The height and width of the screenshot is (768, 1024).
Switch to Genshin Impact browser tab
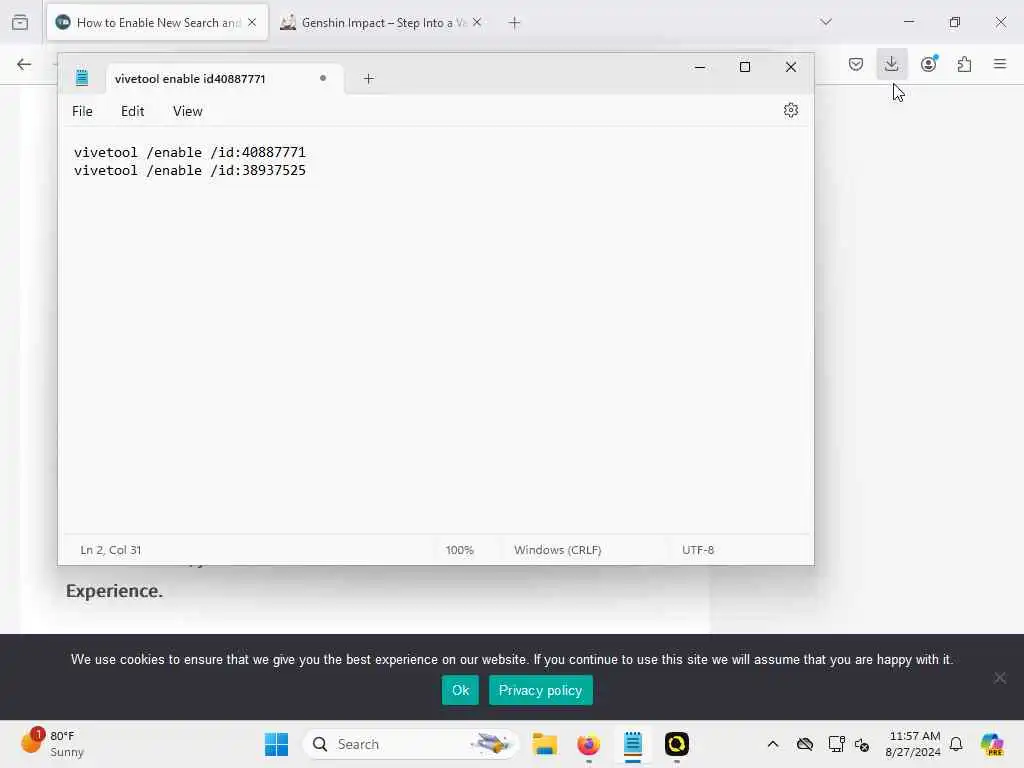point(382,23)
